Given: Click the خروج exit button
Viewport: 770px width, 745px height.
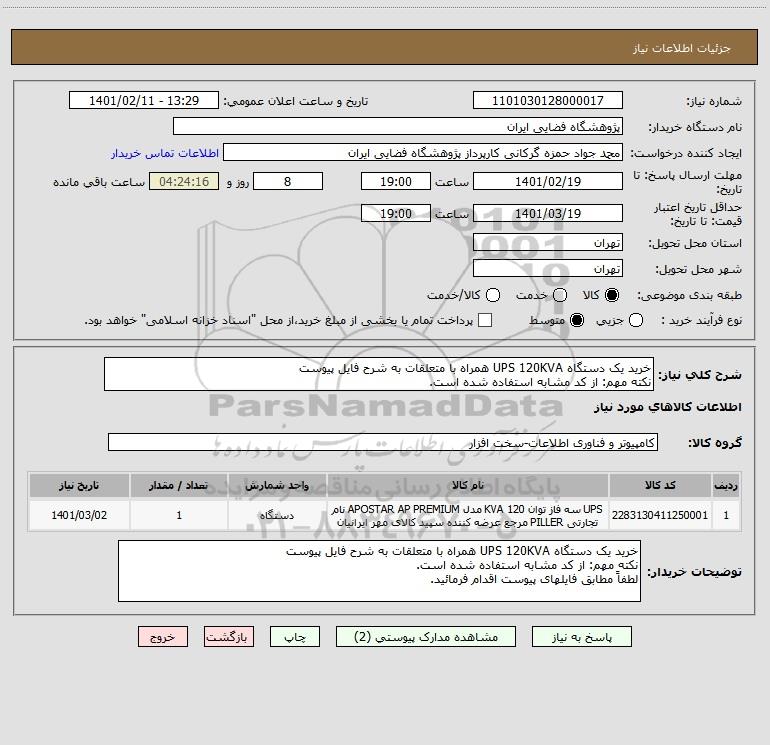Looking at the screenshot, I should [x=163, y=637].
